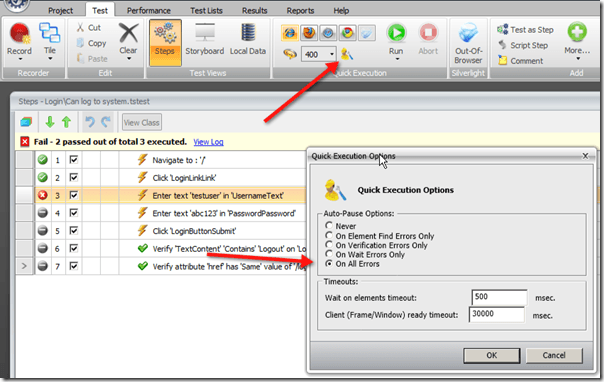Select Firefox for quick execution

click(x=309, y=33)
